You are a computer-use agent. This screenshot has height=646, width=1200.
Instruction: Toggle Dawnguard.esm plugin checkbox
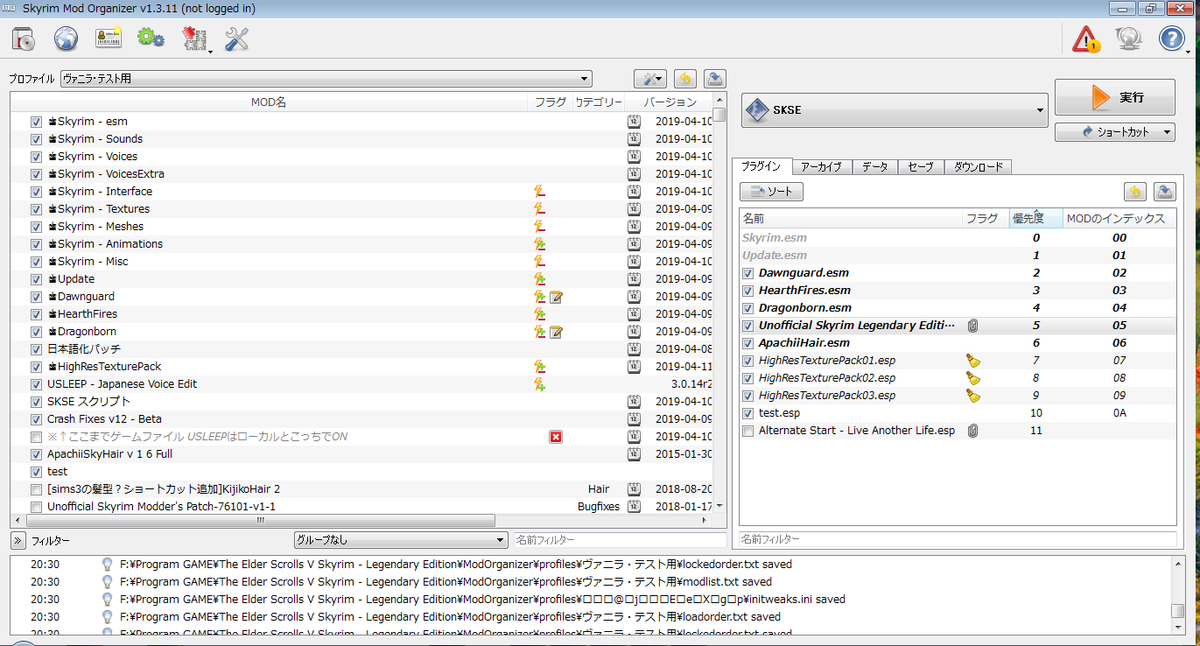(x=748, y=273)
